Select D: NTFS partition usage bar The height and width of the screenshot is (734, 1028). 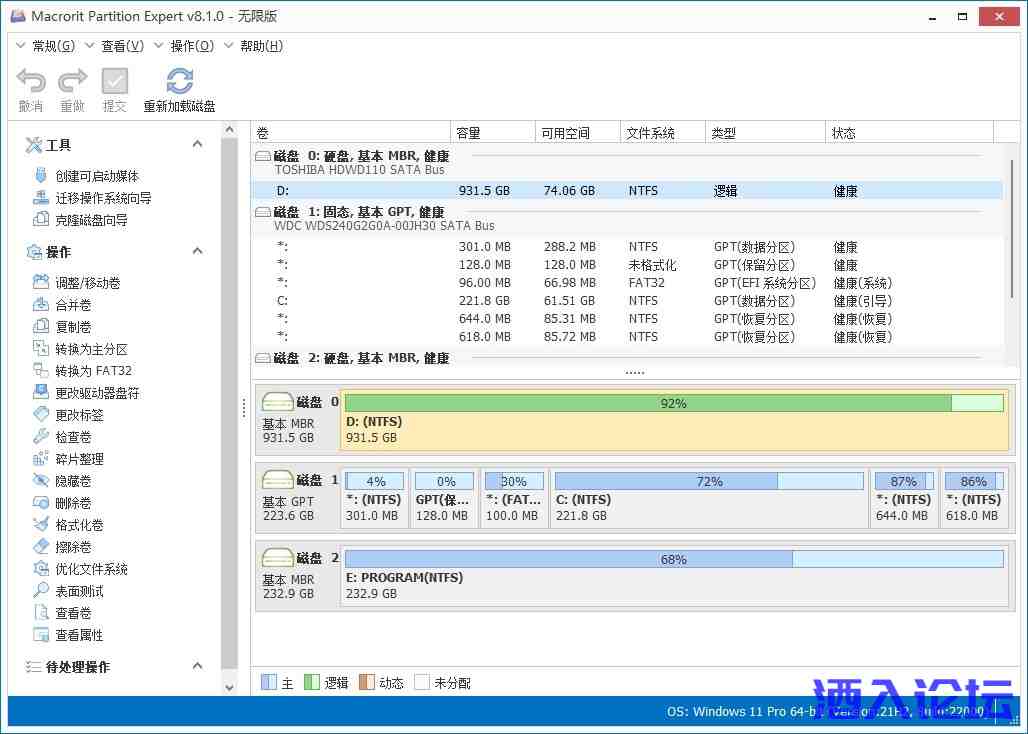tap(673, 403)
